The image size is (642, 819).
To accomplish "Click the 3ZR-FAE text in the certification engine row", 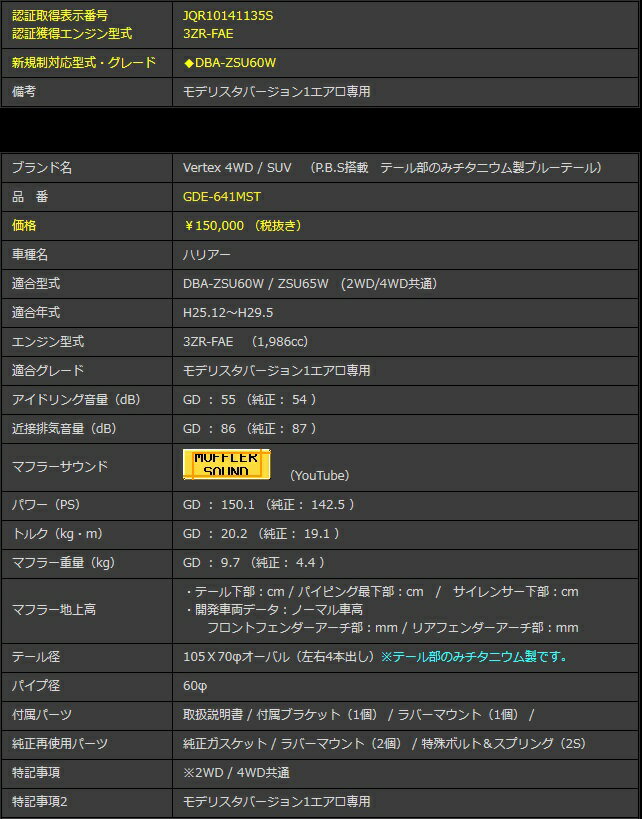I will (208, 34).
